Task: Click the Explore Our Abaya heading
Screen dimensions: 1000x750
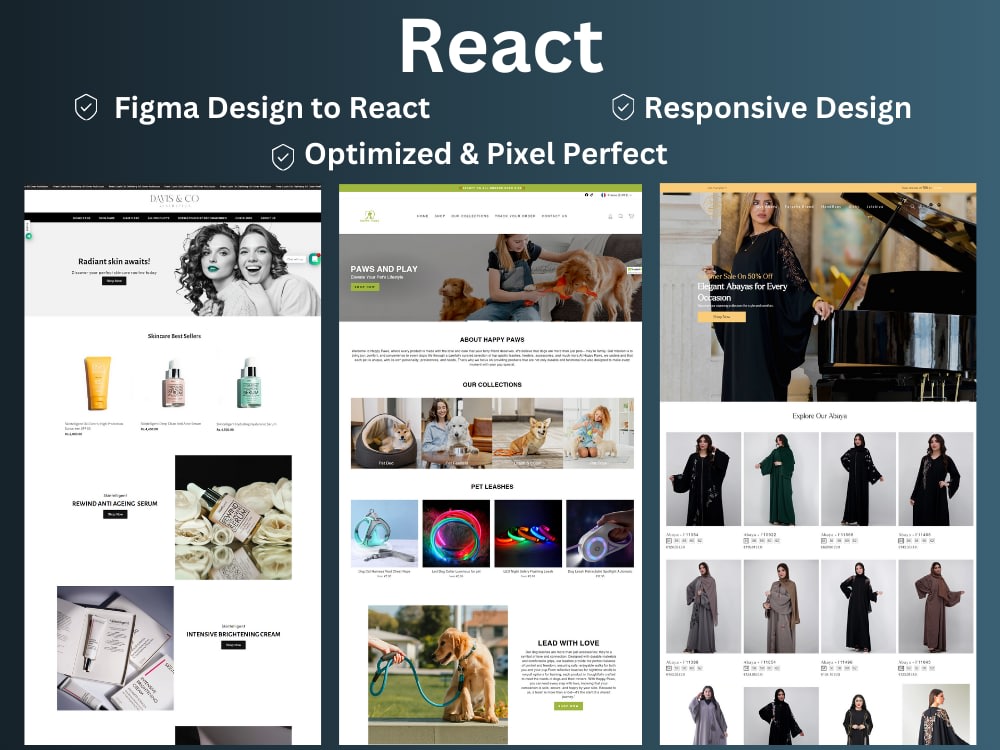Action: tap(820, 416)
